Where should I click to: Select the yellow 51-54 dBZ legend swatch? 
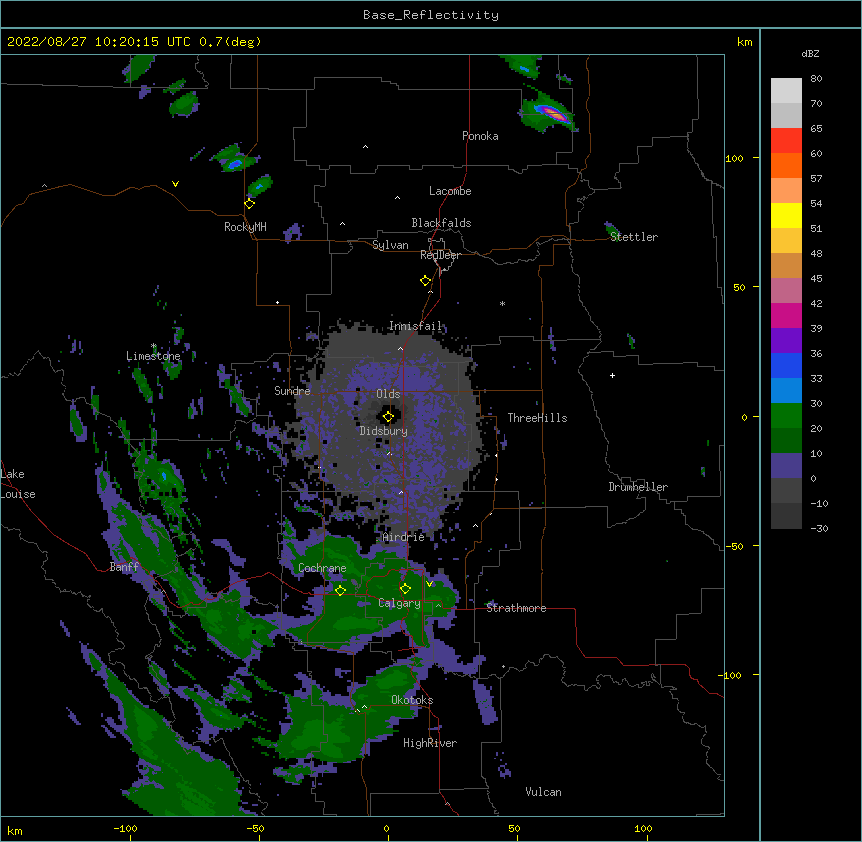[786, 215]
